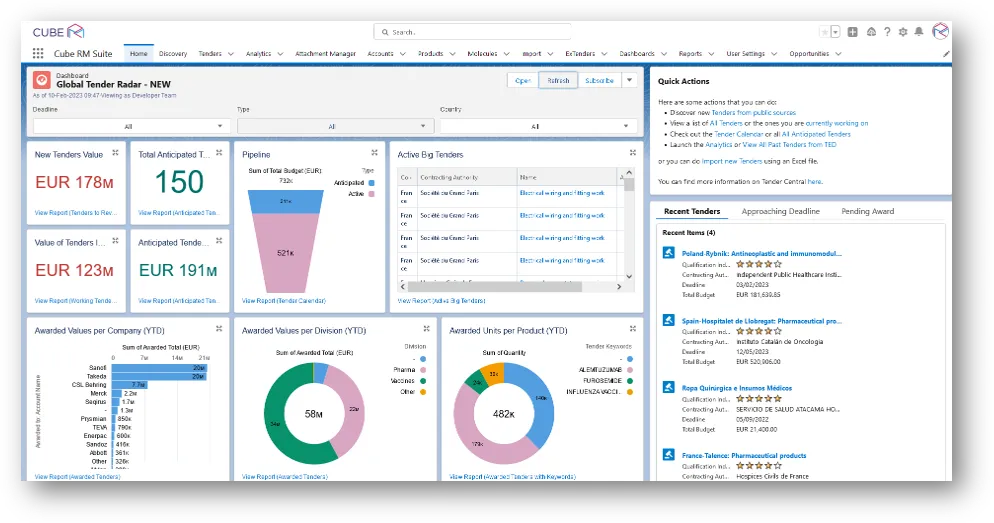Expand the Anticipated Tenders value widget
The image size is (994, 523).
click(x=219, y=241)
